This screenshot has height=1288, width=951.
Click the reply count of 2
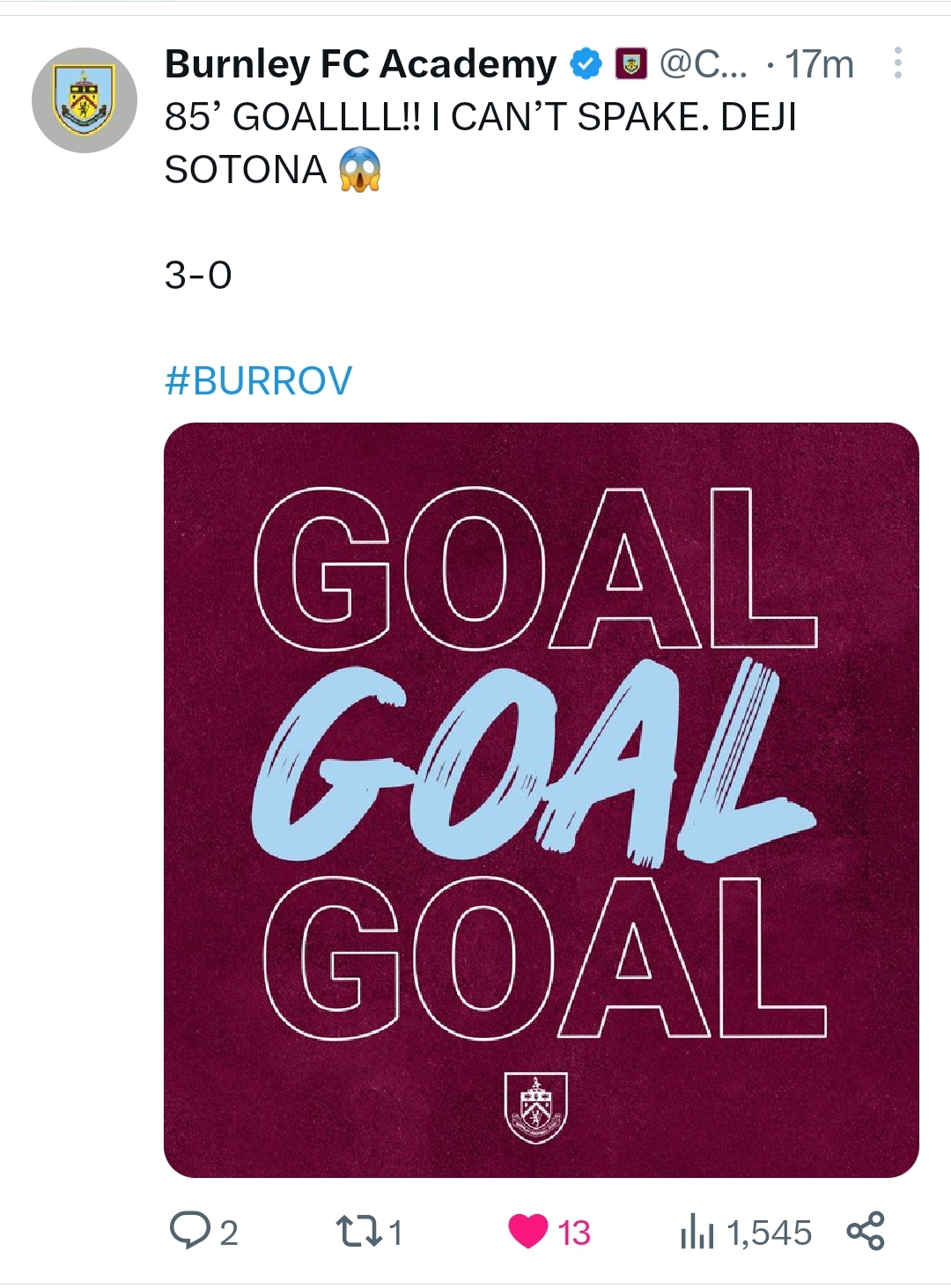pos(229,1233)
